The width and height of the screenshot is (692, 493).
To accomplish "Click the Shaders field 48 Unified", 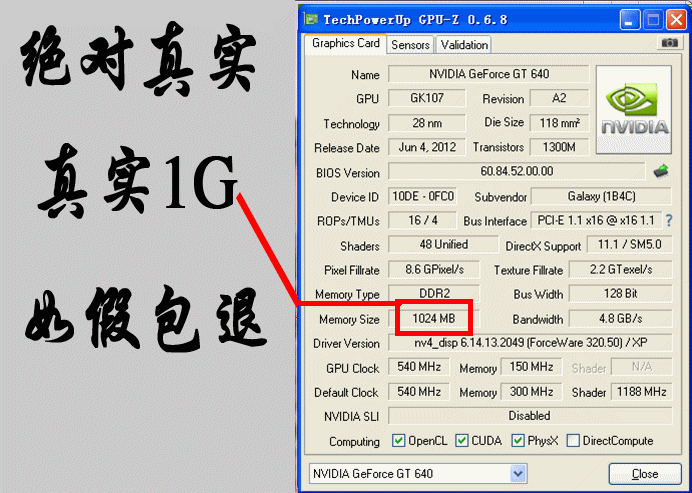I will pos(443,245).
